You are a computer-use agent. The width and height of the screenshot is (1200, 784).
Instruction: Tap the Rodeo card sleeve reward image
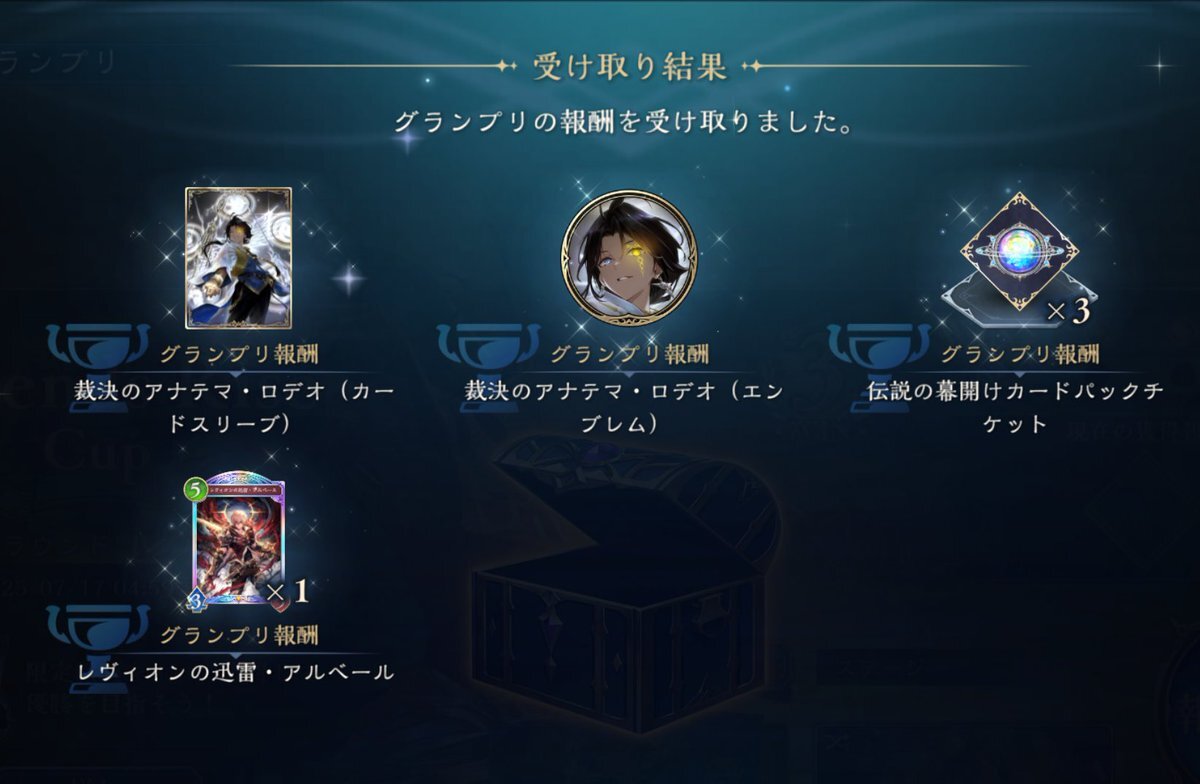click(238, 258)
